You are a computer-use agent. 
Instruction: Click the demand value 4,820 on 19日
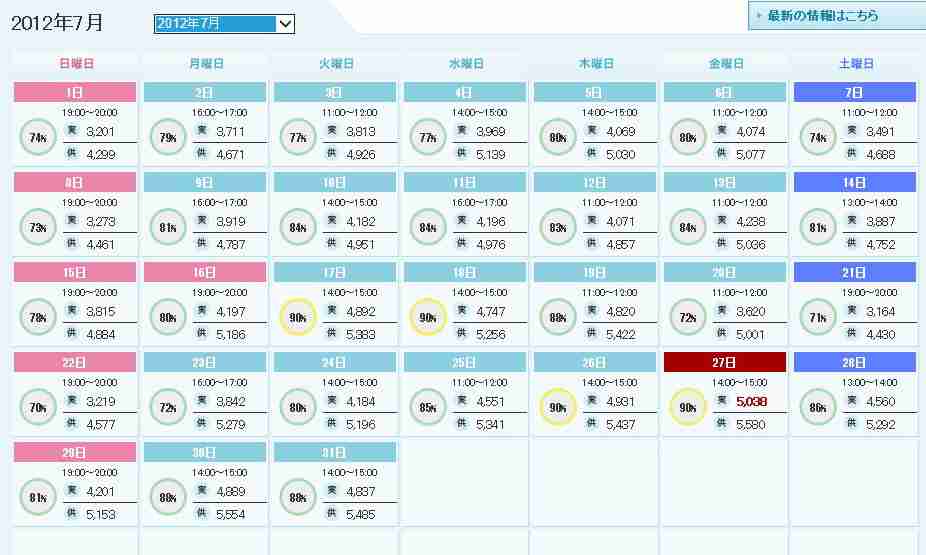[621, 312]
